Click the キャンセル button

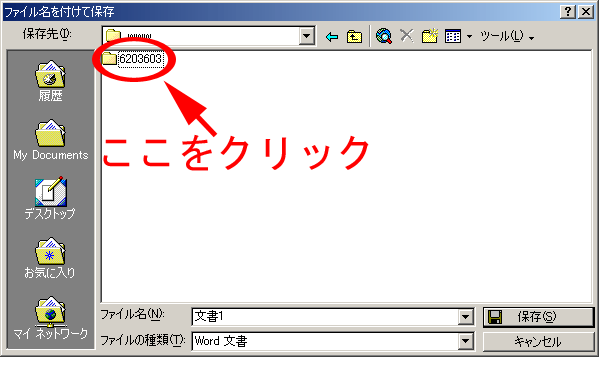(x=538, y=341)
